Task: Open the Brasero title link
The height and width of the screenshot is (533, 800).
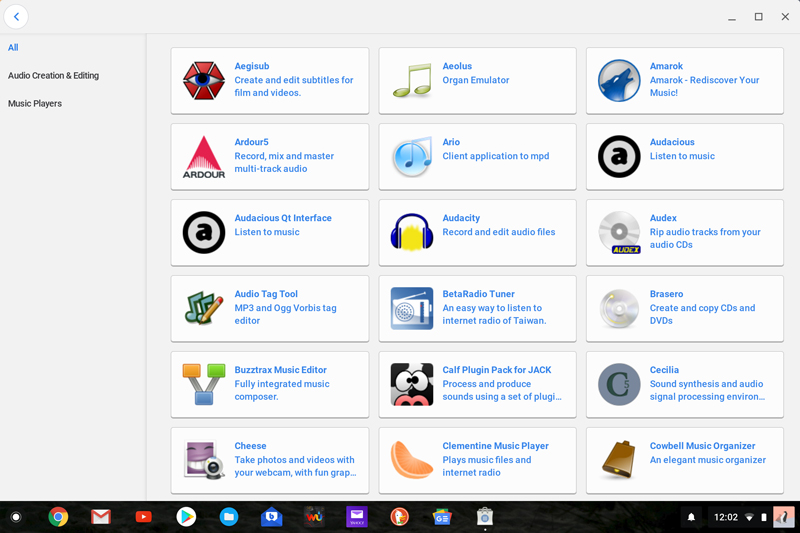Action: tap(666, 294)
